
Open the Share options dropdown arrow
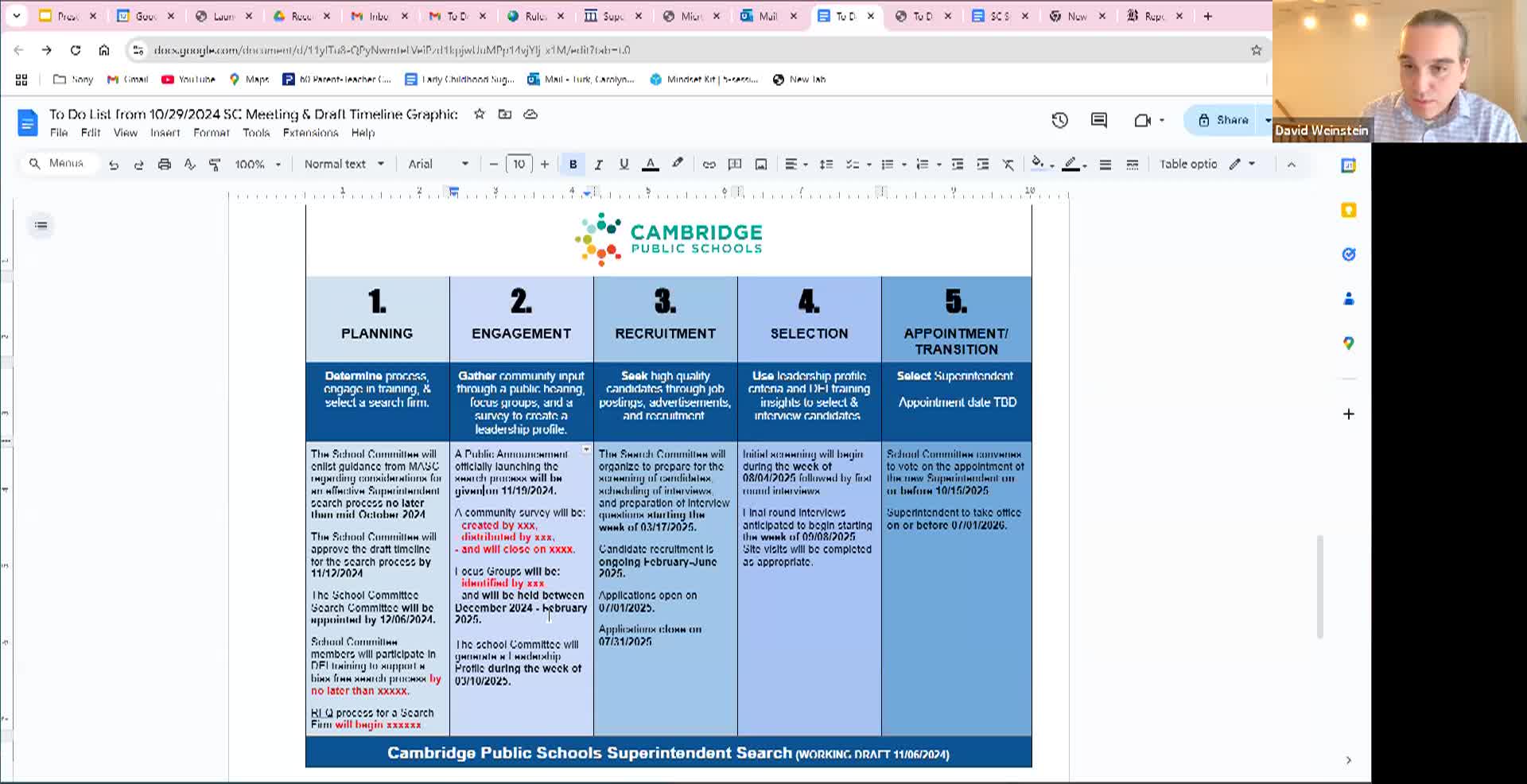(x=1267, y=120)
